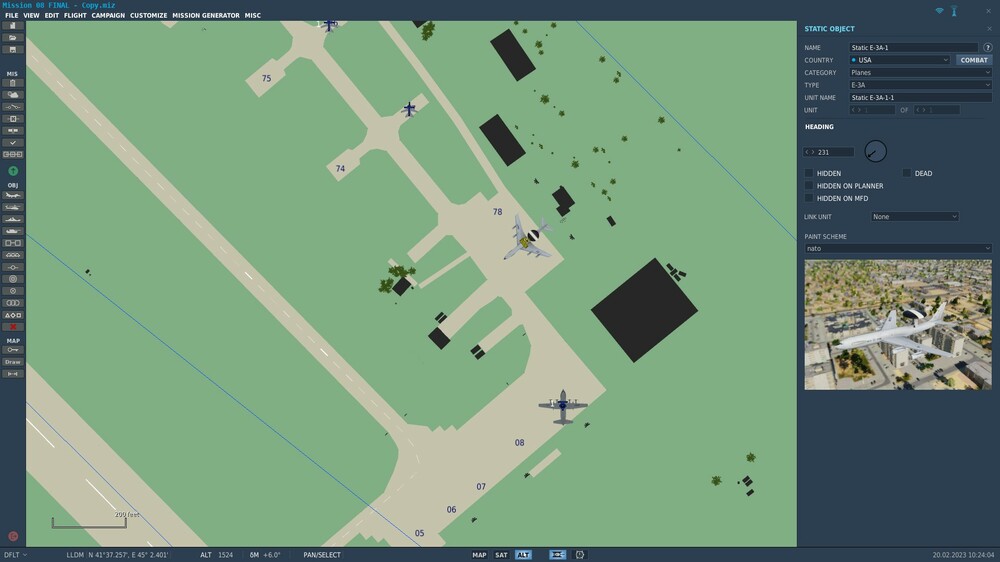Image resolution: width=1000 pixels, height=562 pixels.
Task: Click the COMBAT button
Action: click(973, 60)
